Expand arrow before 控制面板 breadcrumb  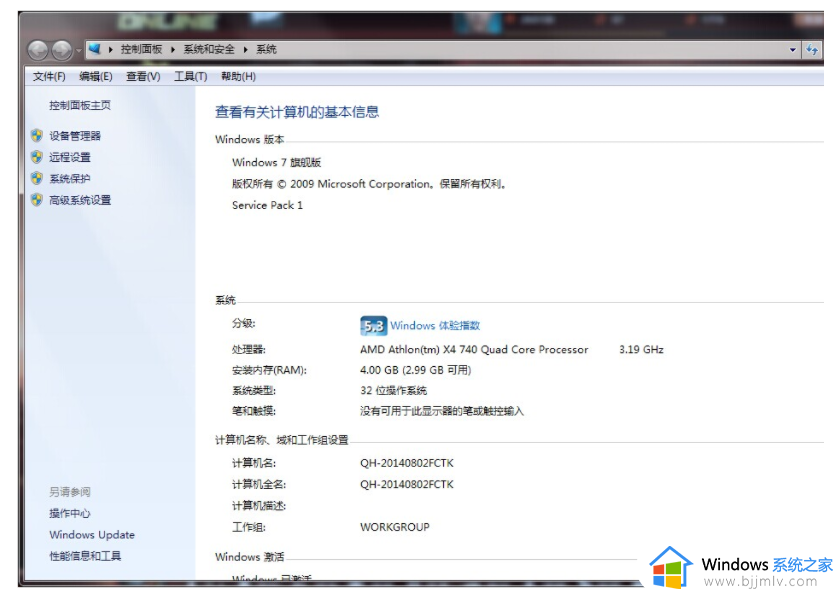pos(110,50)
